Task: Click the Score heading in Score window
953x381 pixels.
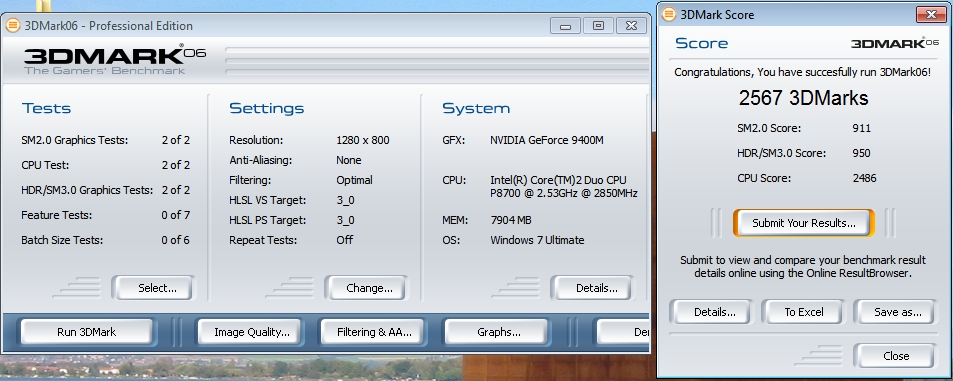Action: [x=701, y=43]
